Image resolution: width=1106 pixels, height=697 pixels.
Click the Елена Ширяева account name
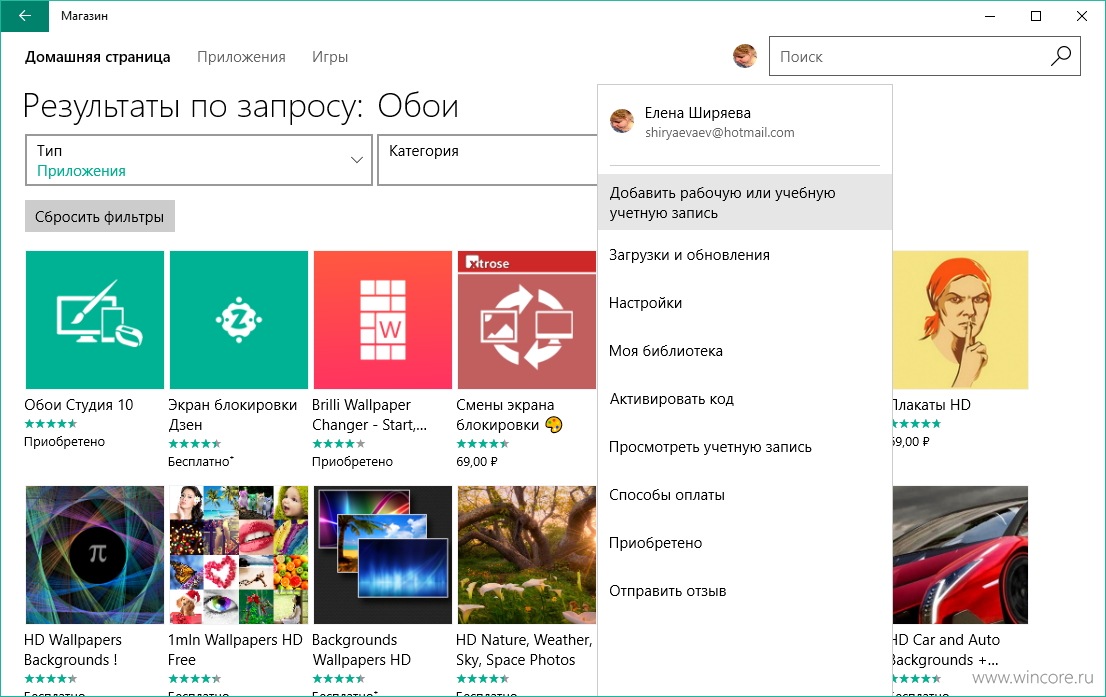pos(698,112)
